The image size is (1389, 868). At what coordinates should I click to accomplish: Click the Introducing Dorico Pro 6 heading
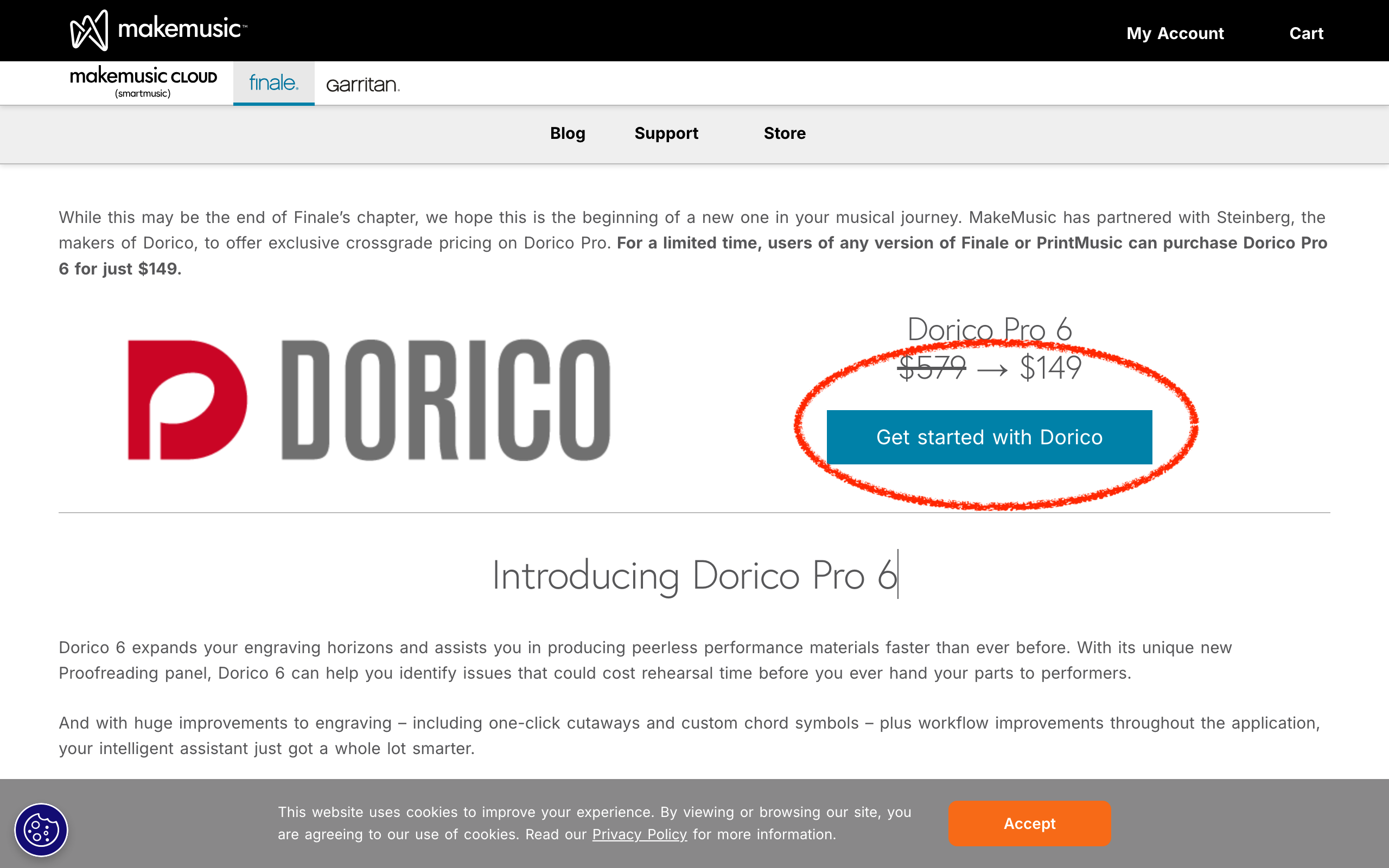pos(694,575)
